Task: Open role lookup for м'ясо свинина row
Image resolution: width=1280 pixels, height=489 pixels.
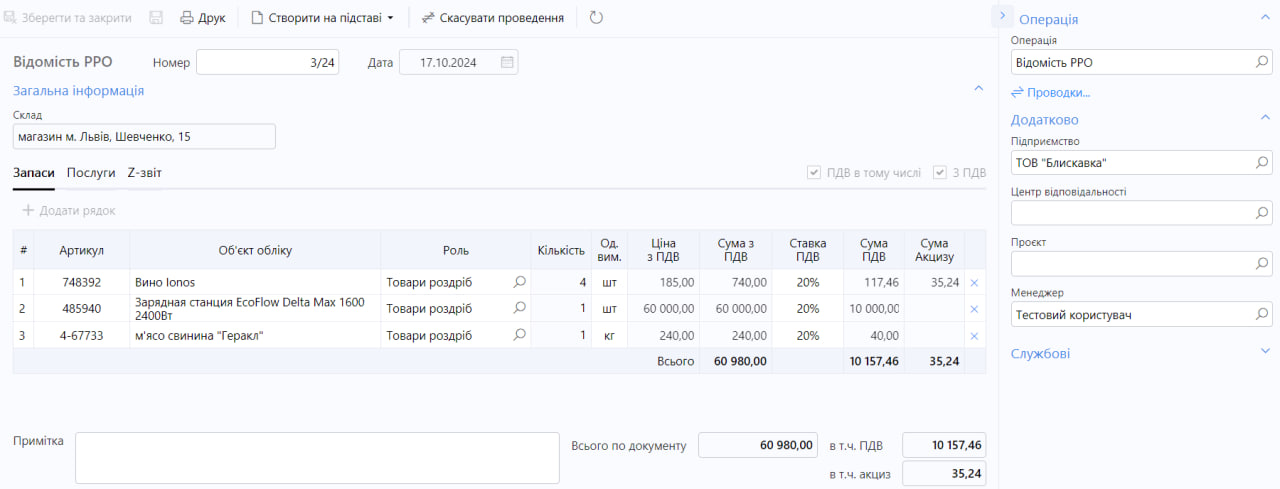Action: tap(519, 335)
